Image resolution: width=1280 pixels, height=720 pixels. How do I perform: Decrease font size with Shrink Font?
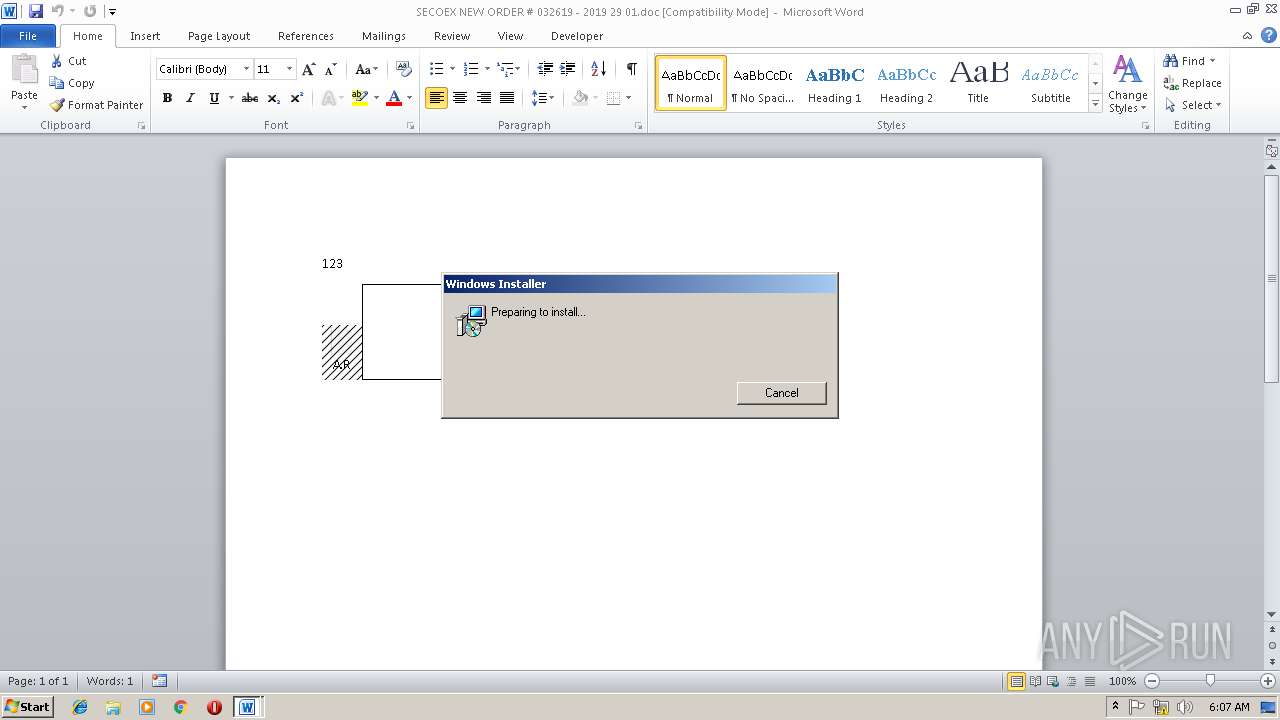(x=331, y=69)
